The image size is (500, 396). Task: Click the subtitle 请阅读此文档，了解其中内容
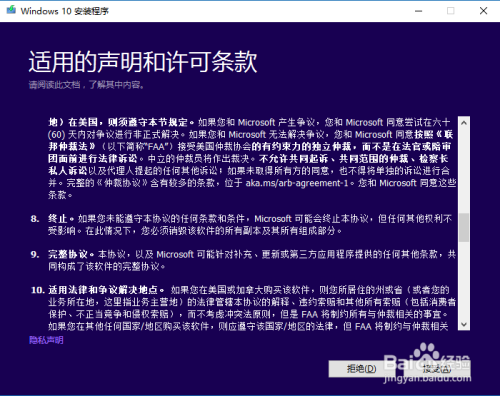87,85
